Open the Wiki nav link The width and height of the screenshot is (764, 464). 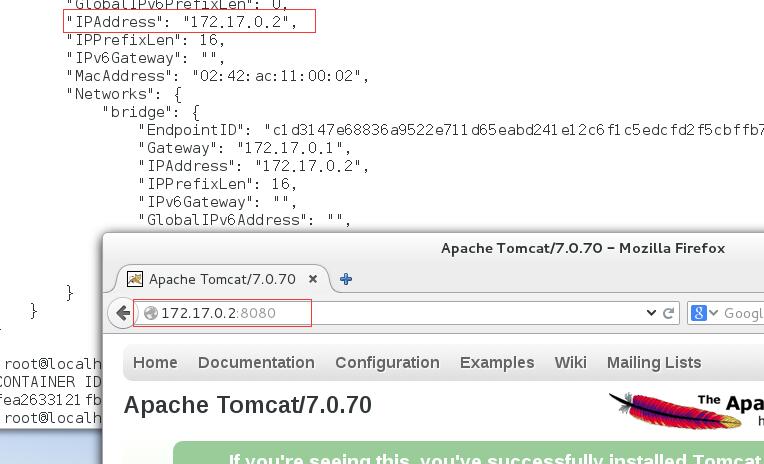[571, 363]
